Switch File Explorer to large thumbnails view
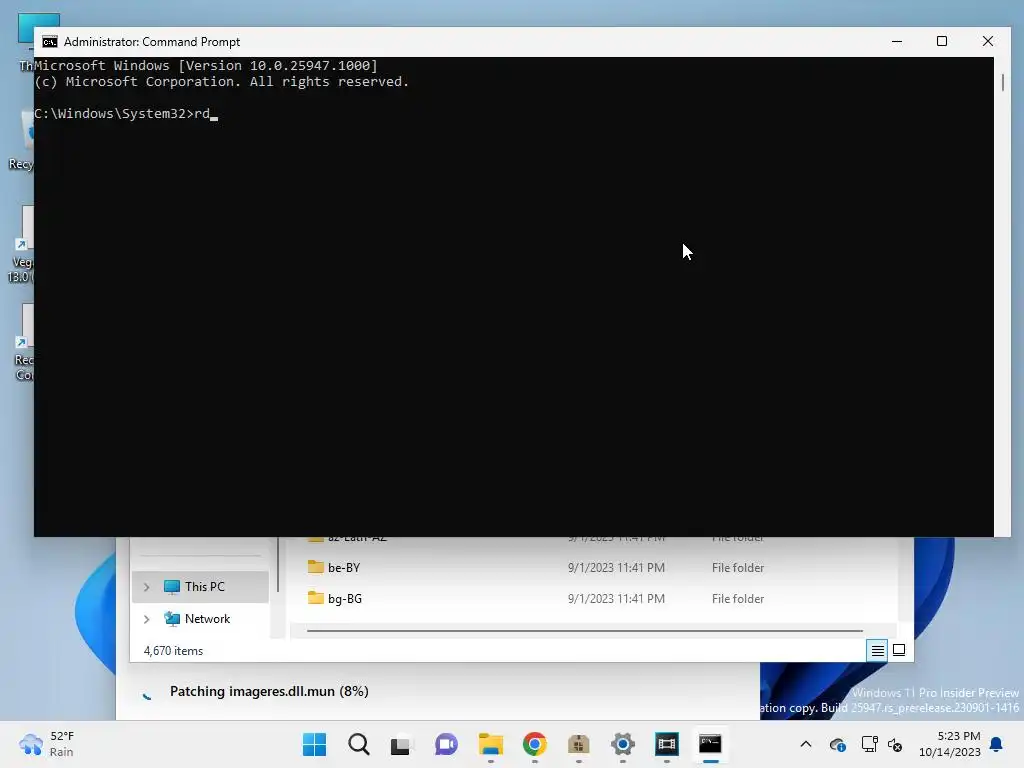This screenshot has width=1024, height=768. [899, 650]
